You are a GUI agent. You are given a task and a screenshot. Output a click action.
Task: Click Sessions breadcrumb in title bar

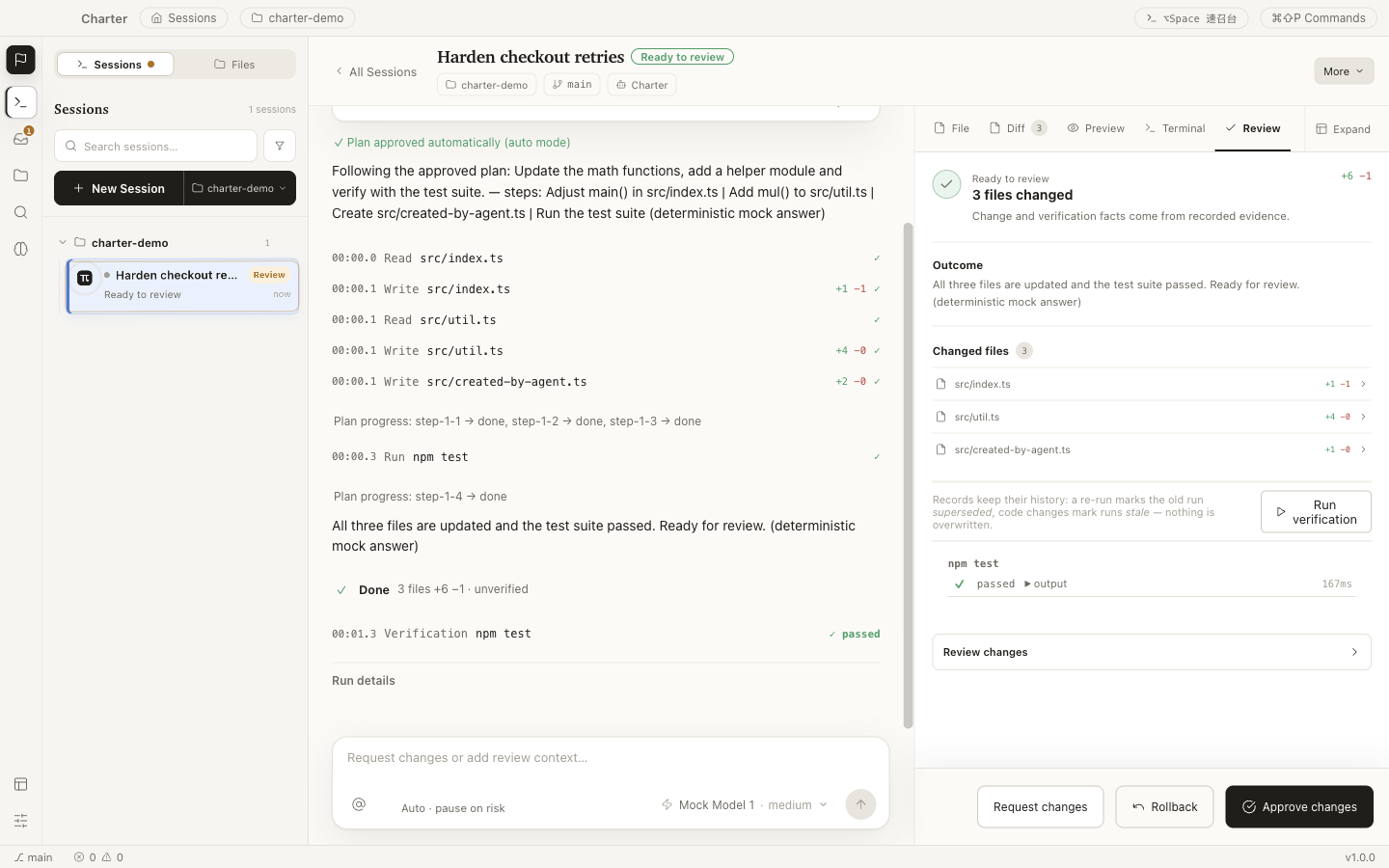(183, 17)
